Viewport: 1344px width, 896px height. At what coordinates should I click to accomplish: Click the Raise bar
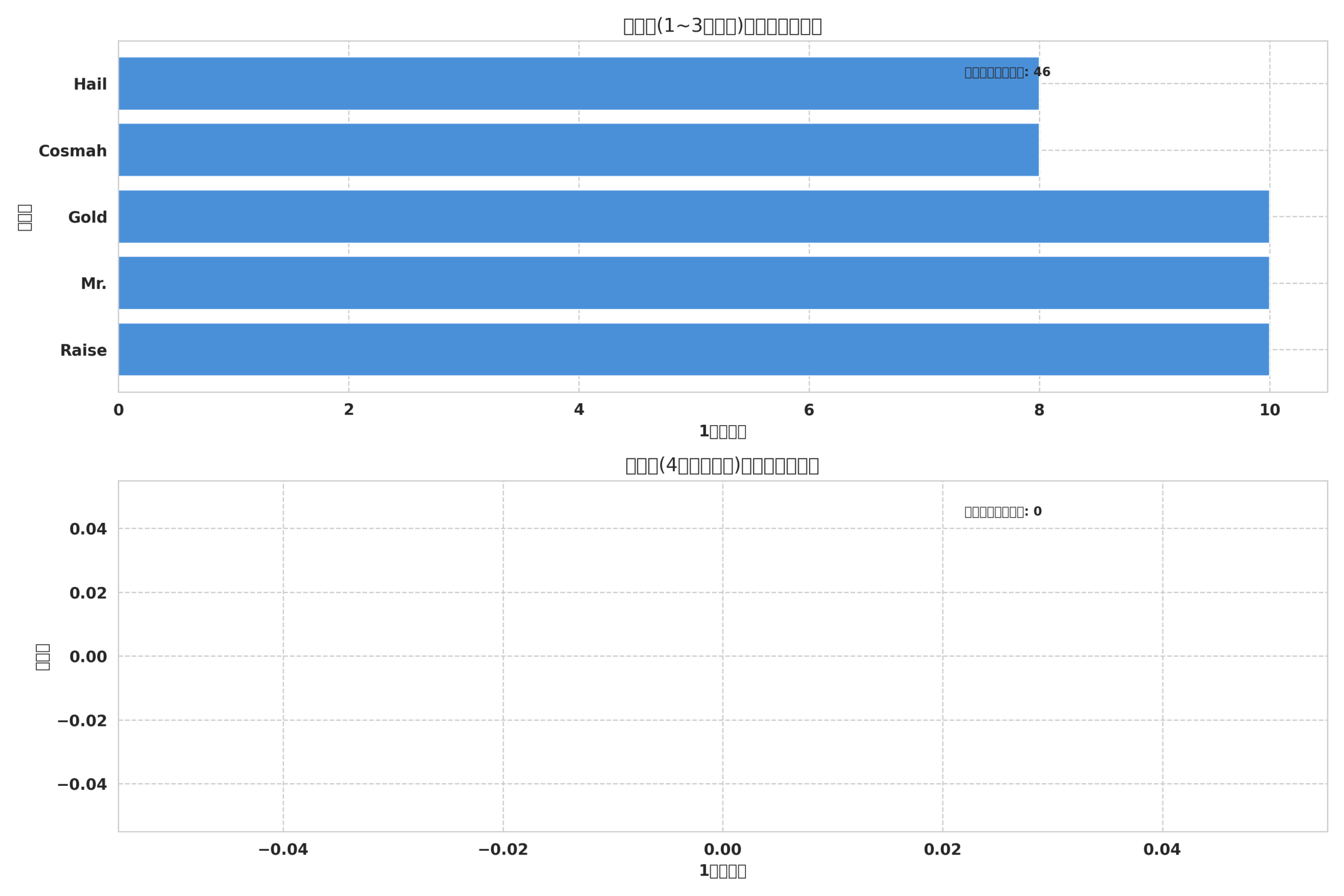[x=694, y=349]
